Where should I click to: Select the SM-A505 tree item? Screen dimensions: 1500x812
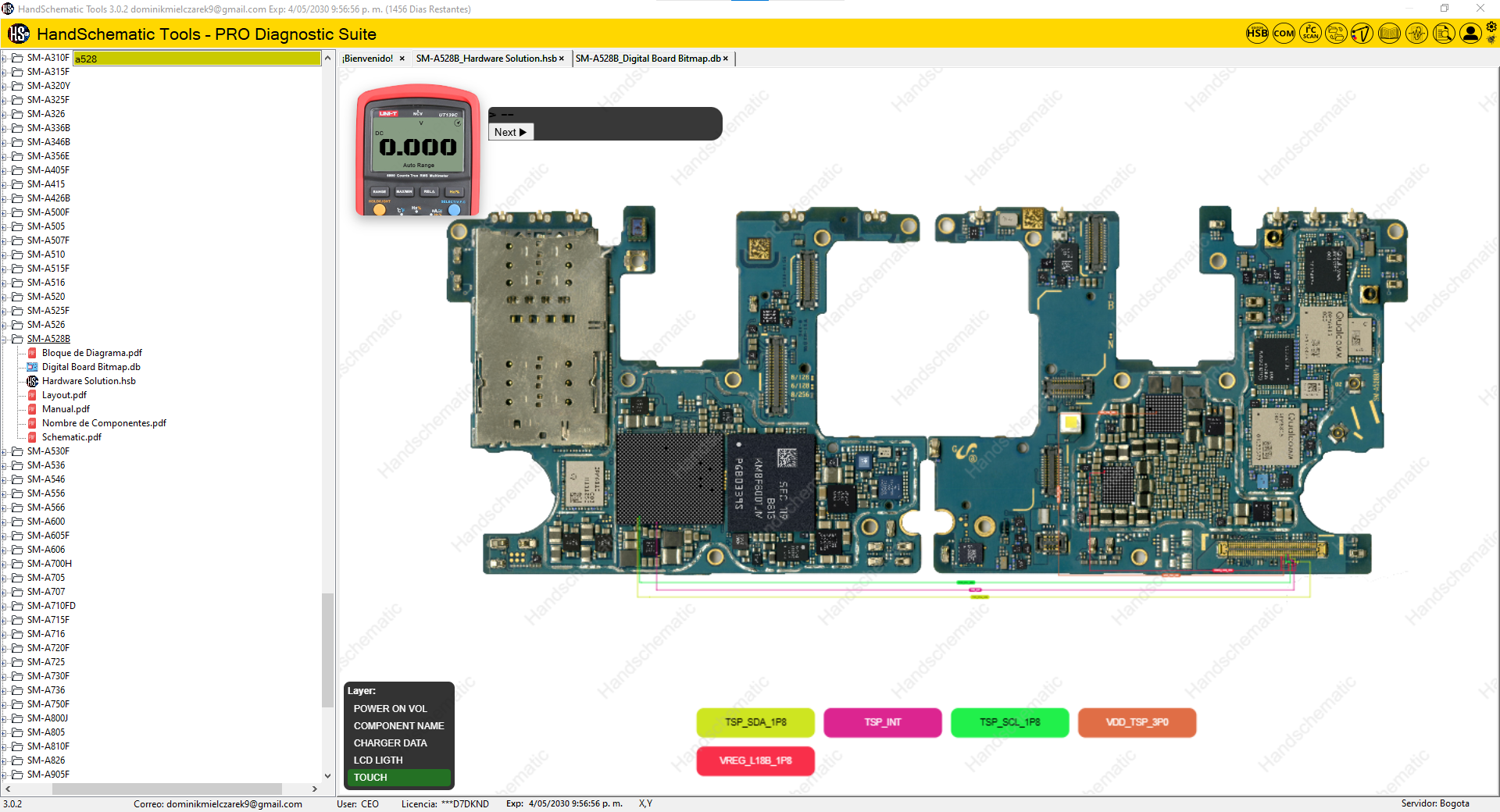[x=46, y=226]
